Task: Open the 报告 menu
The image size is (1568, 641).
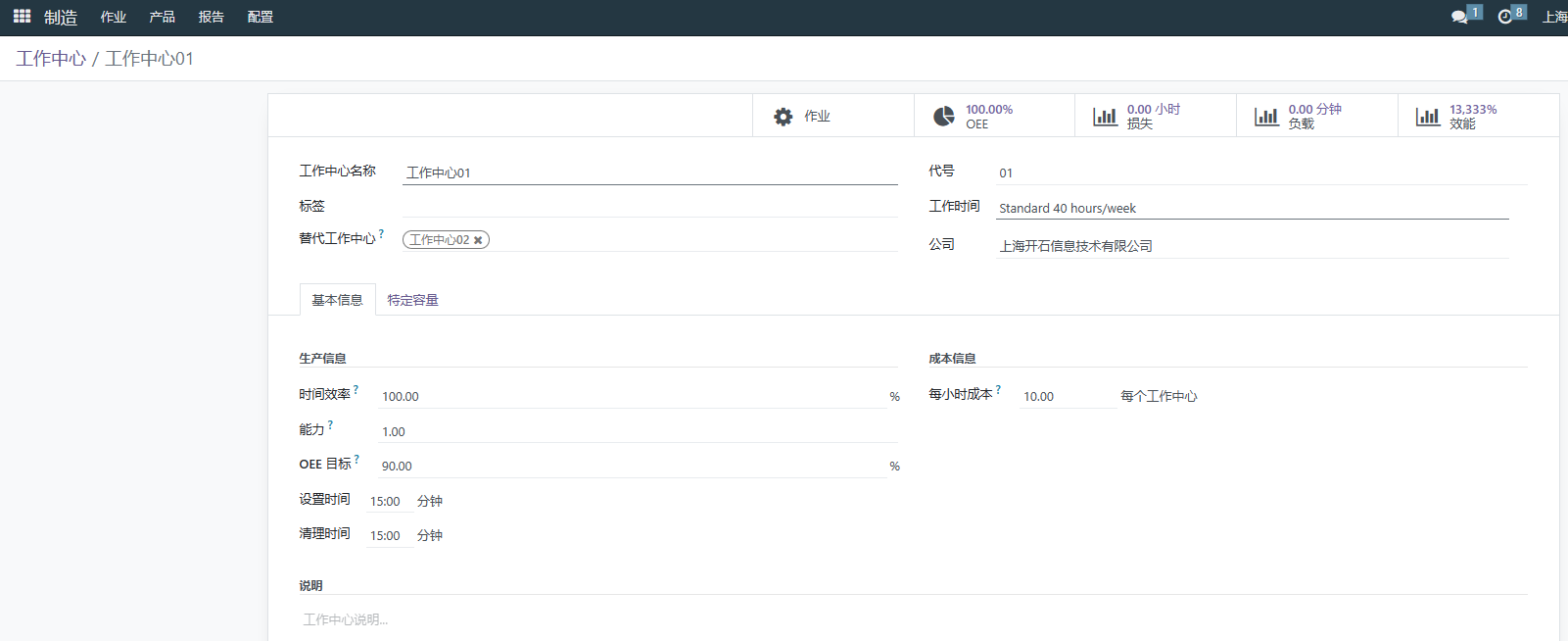Action: [x=212, y=17]
